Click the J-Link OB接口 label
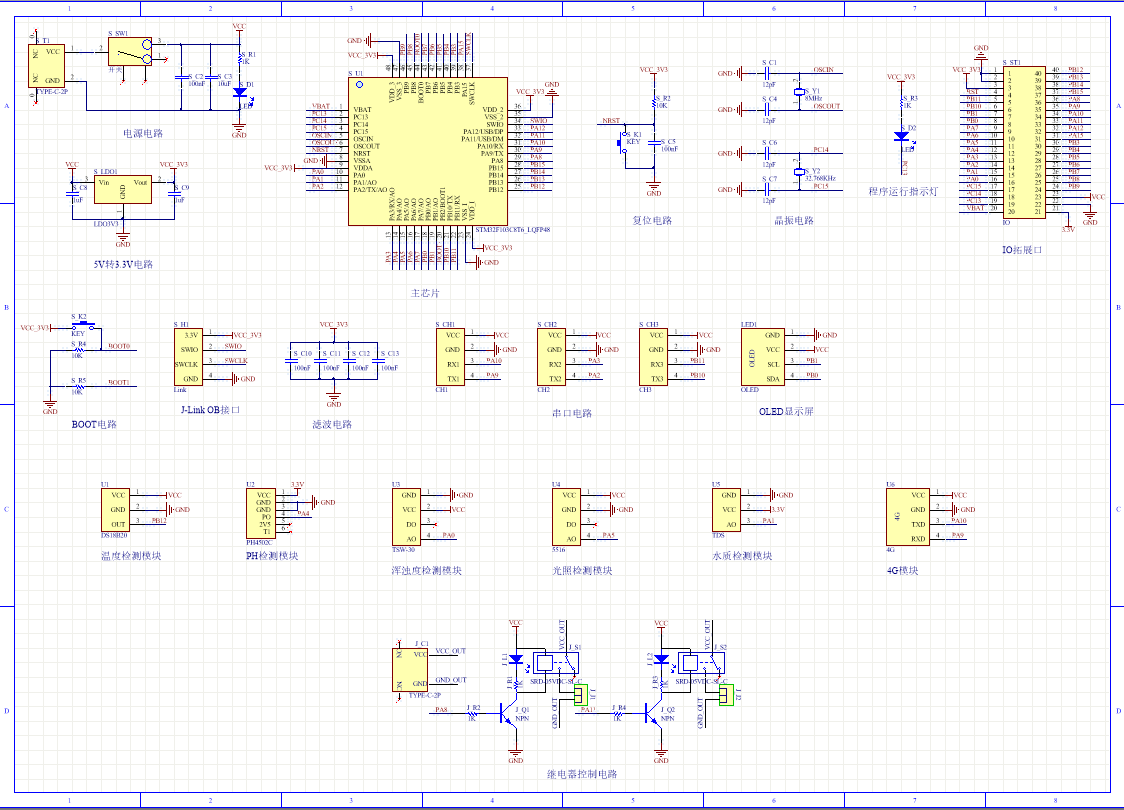 (x=211, y=410)
